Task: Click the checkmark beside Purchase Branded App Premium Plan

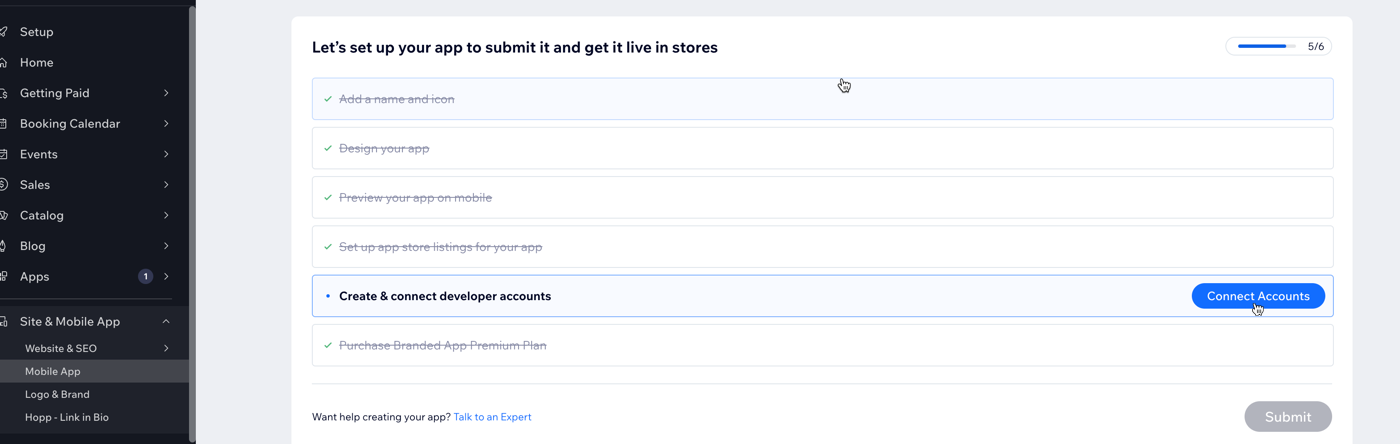Action: coord(328,345)
